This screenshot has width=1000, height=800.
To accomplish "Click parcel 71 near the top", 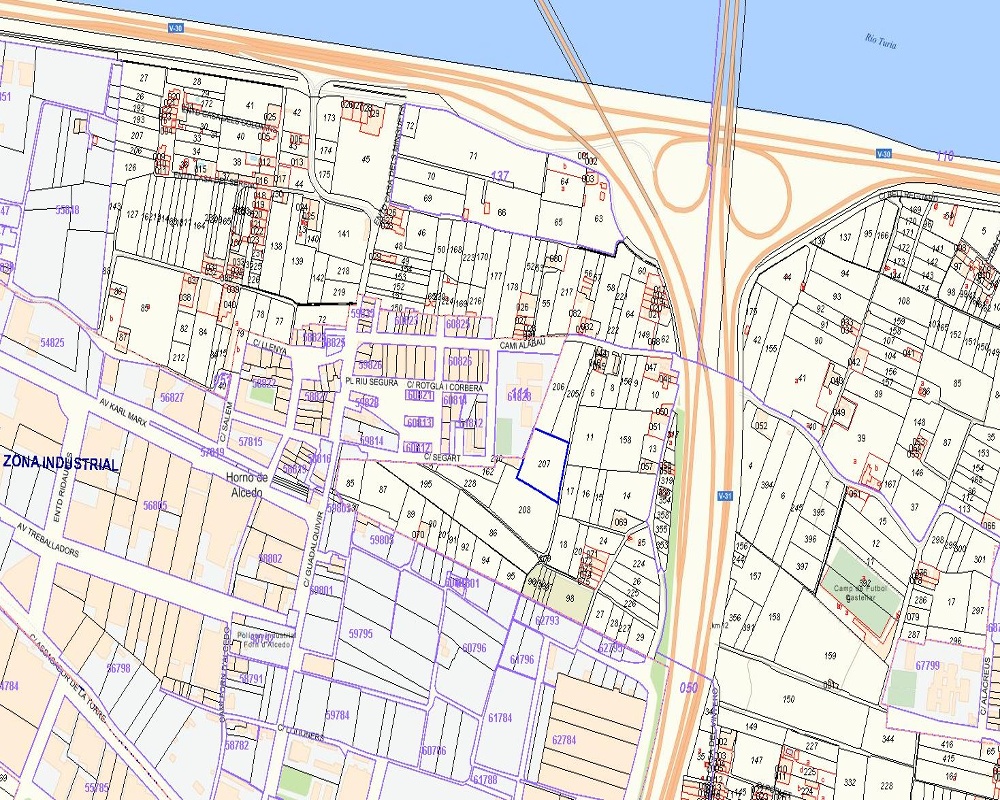I will coord(473,156).
